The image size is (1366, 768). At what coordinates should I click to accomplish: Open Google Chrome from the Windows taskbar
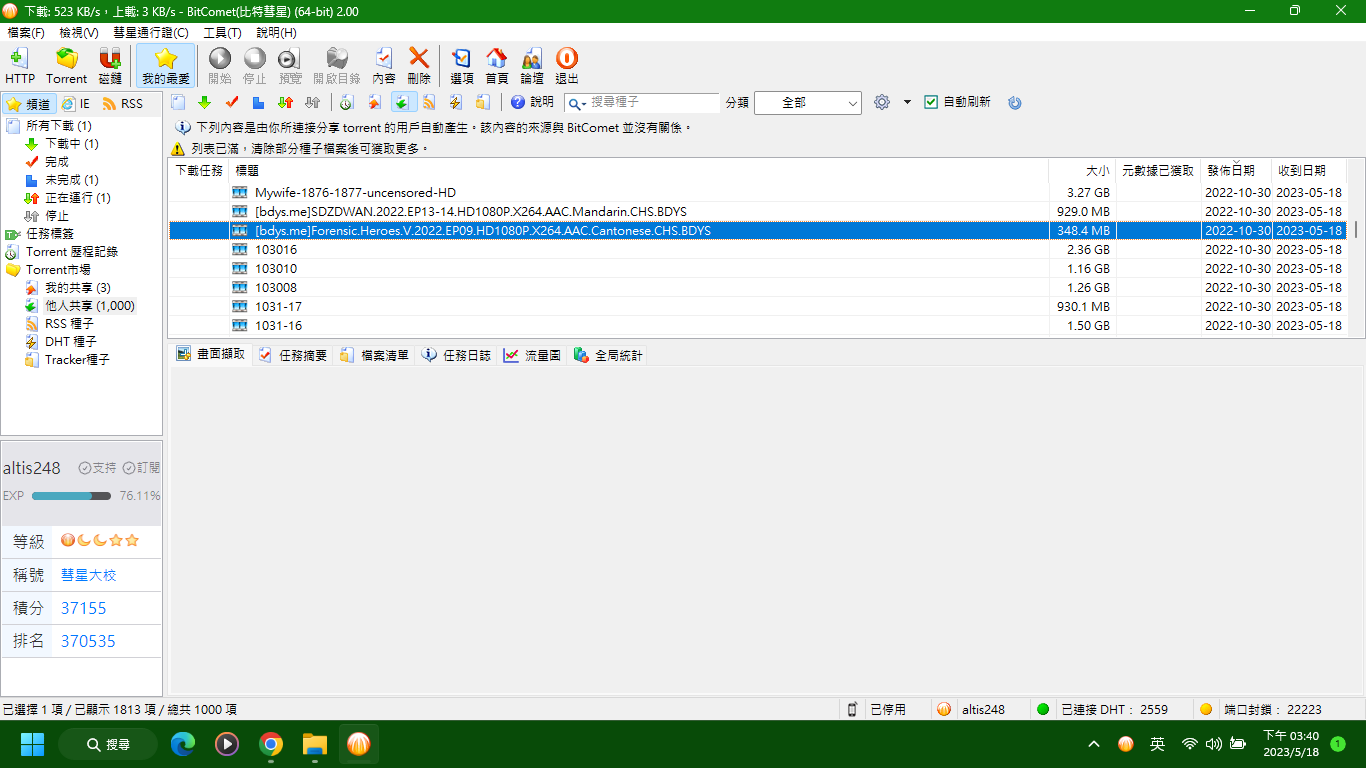[270, 744]
